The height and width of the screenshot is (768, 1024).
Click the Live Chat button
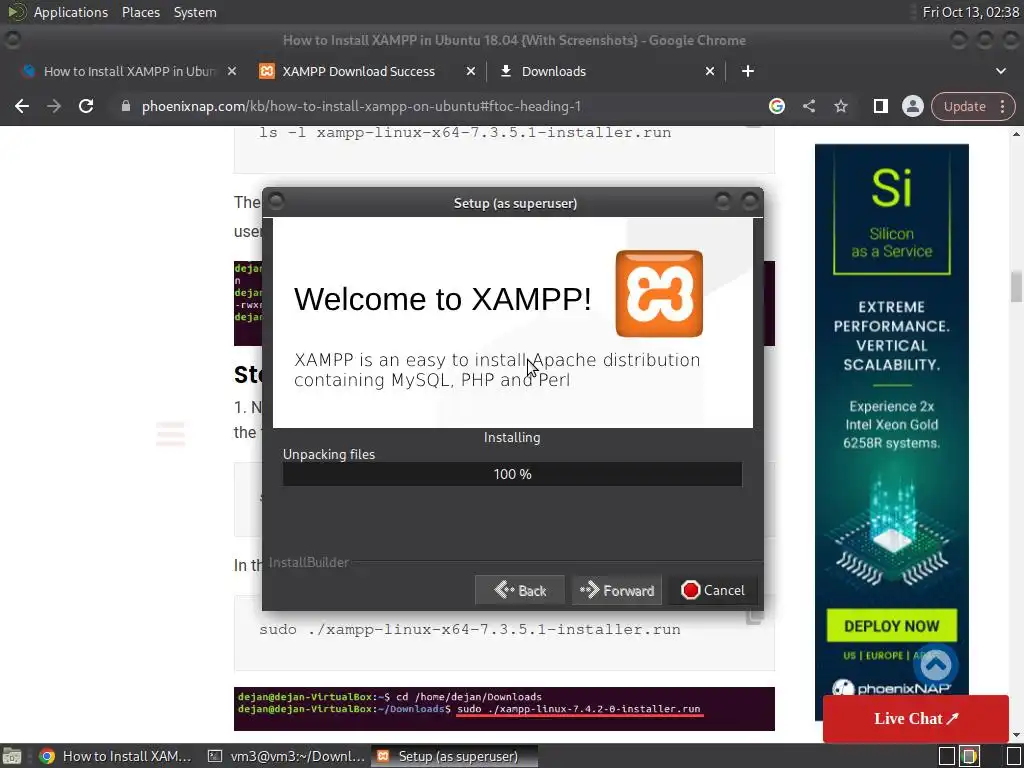tap(916, 718)
